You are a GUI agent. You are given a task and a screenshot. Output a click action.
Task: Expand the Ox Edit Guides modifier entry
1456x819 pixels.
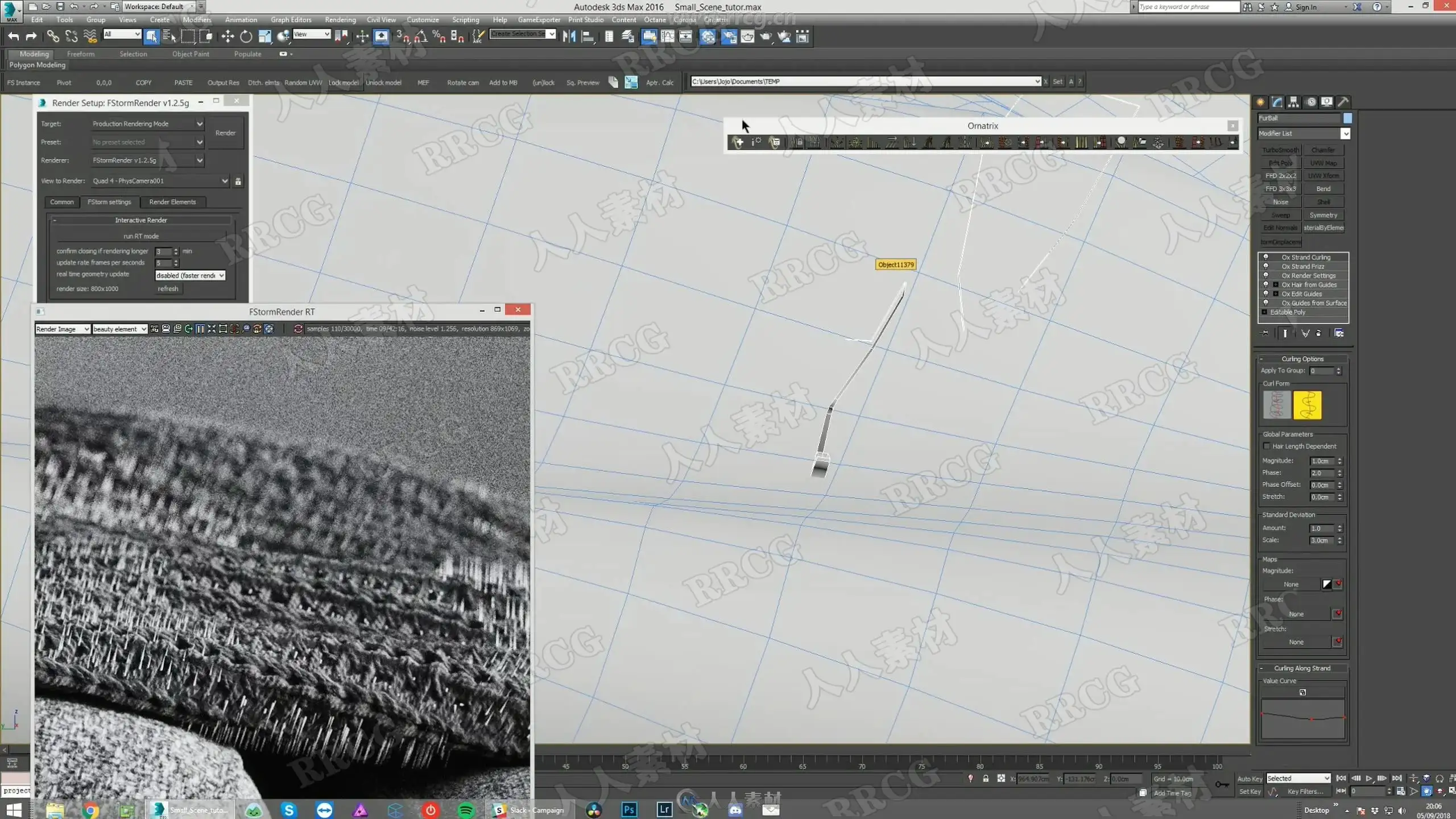click(x=1276, y=294)
